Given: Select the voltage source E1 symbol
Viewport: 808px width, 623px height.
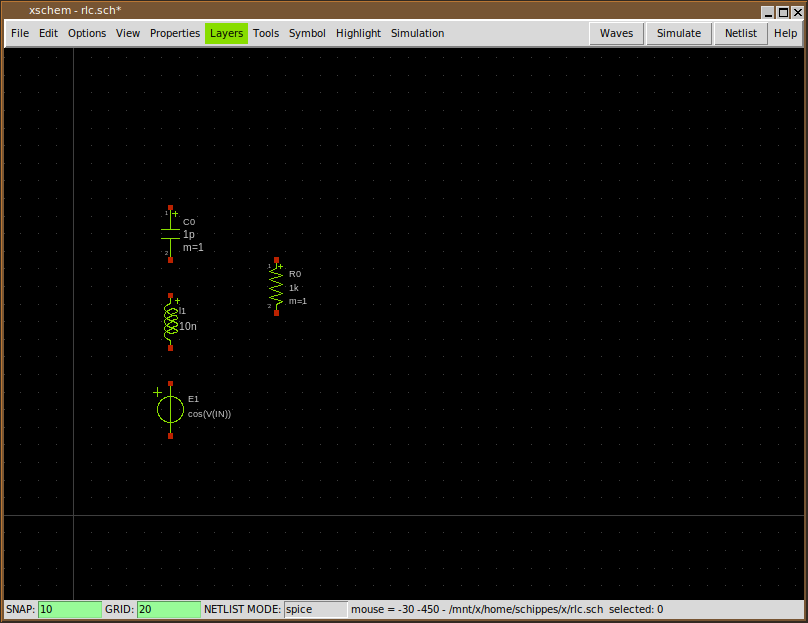Looking at the screenshot, I should pyautogui.click(x=170, y=409).
